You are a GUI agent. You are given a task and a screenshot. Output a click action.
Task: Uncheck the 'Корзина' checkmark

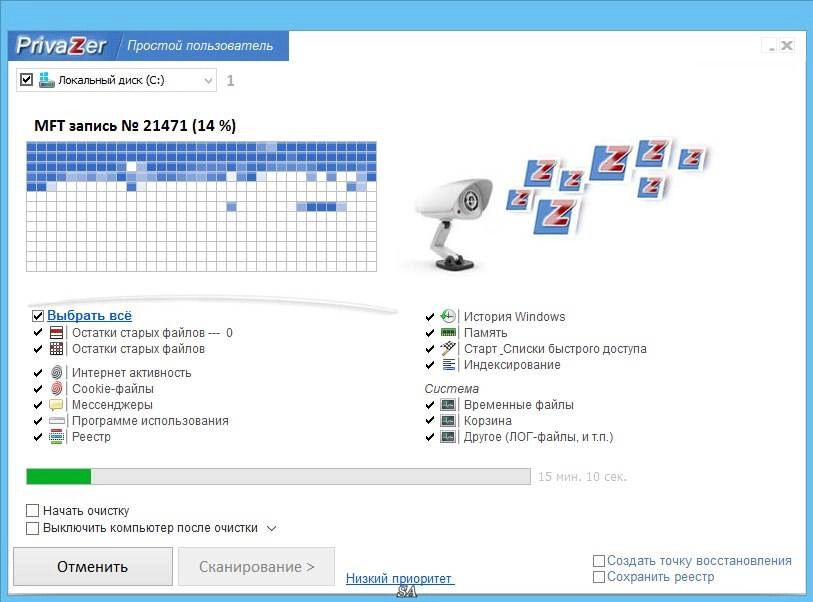[430, 421]
